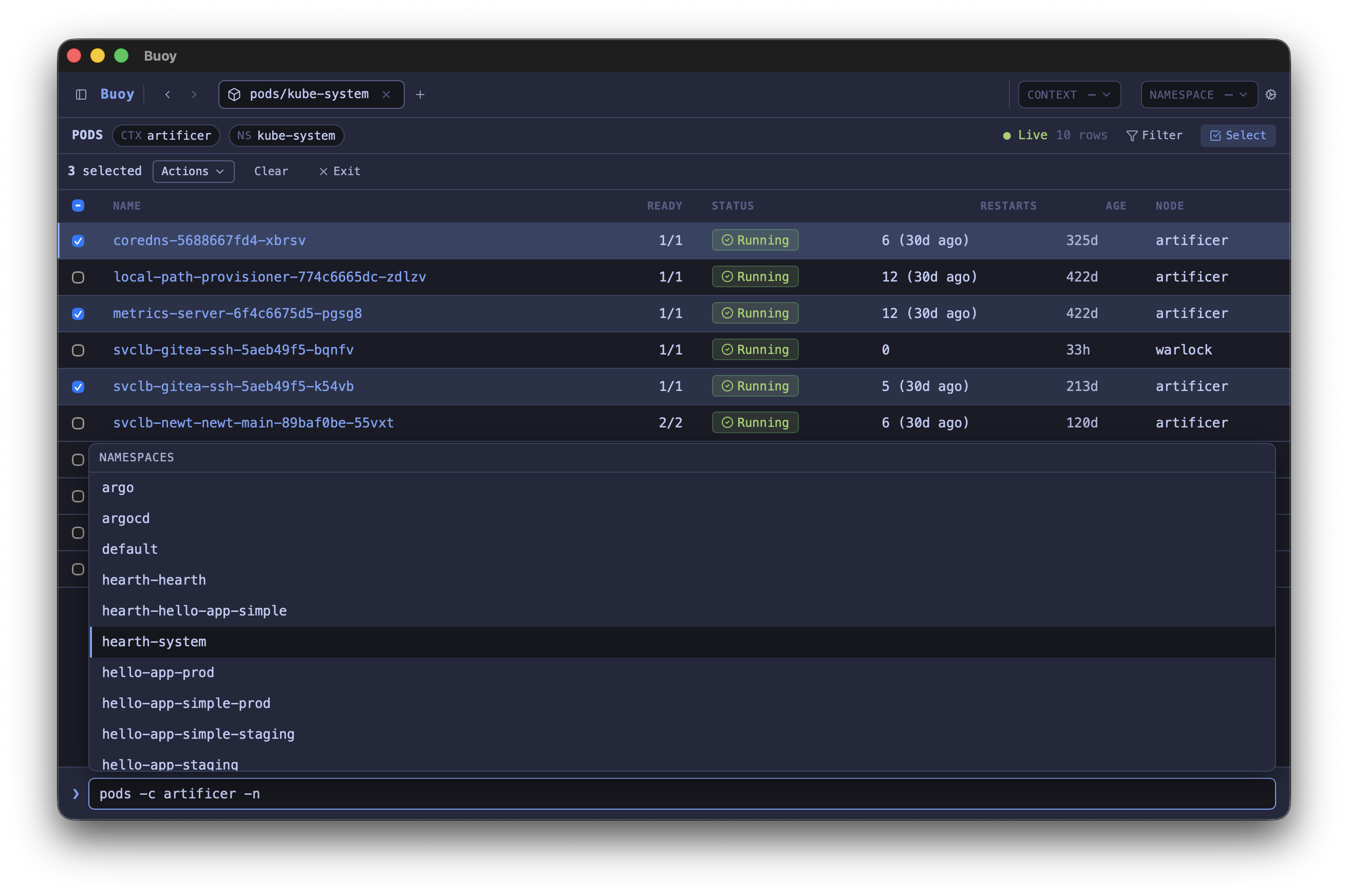Check the svclb-gitea-ssh-5aeb49f5-bqnfv checkbox
Image resolution: width=1348 pixels, height=896 pixels.
[78, 350]
